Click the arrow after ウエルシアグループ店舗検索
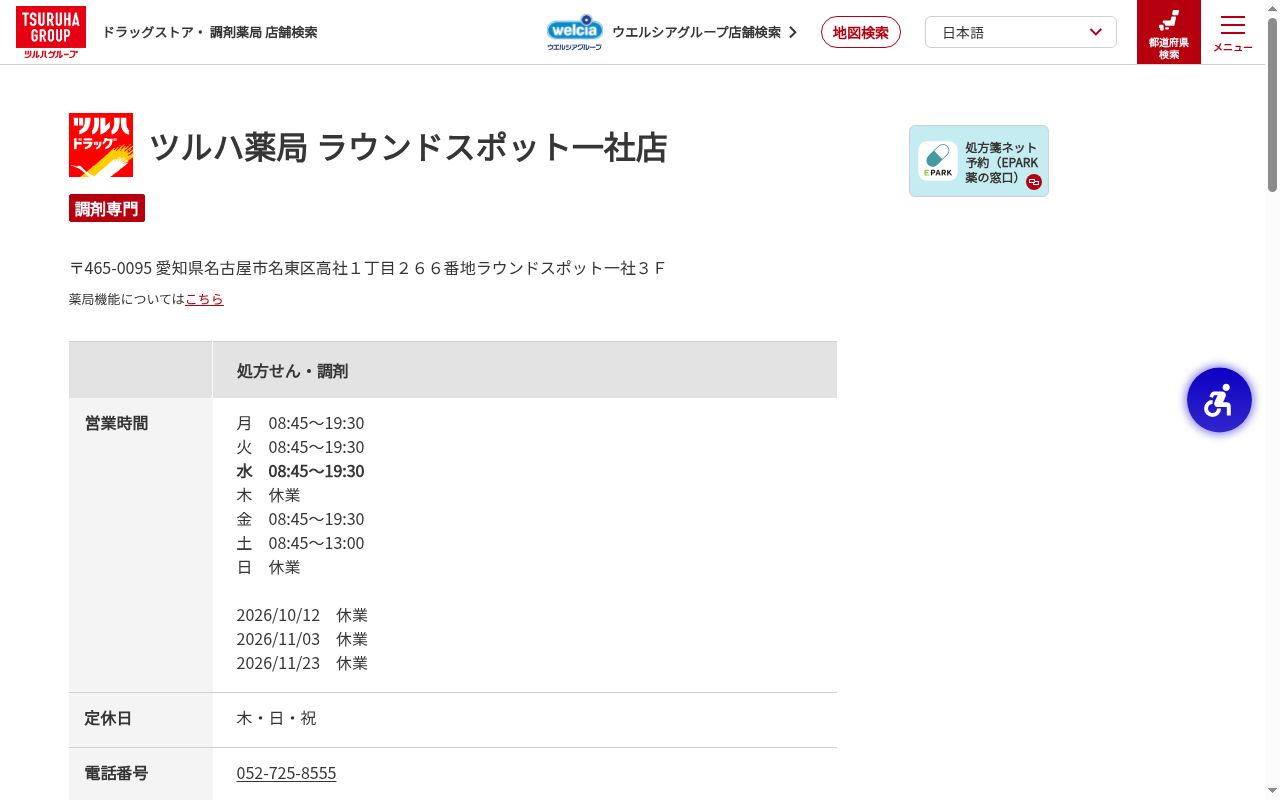This screenshot has height=800, width=1280. coord(793,32)
